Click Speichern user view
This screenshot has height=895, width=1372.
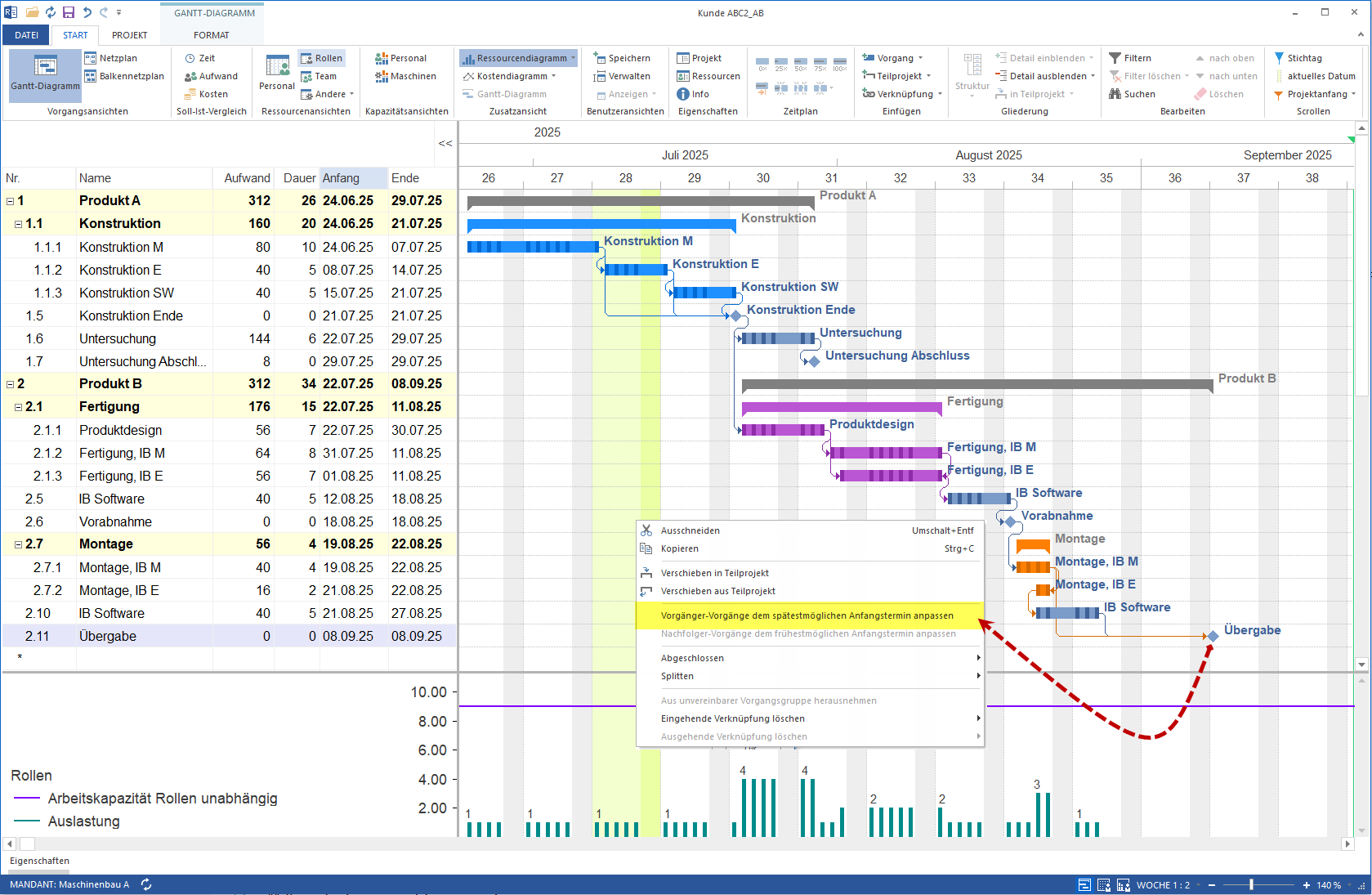(x=622, y=58)
